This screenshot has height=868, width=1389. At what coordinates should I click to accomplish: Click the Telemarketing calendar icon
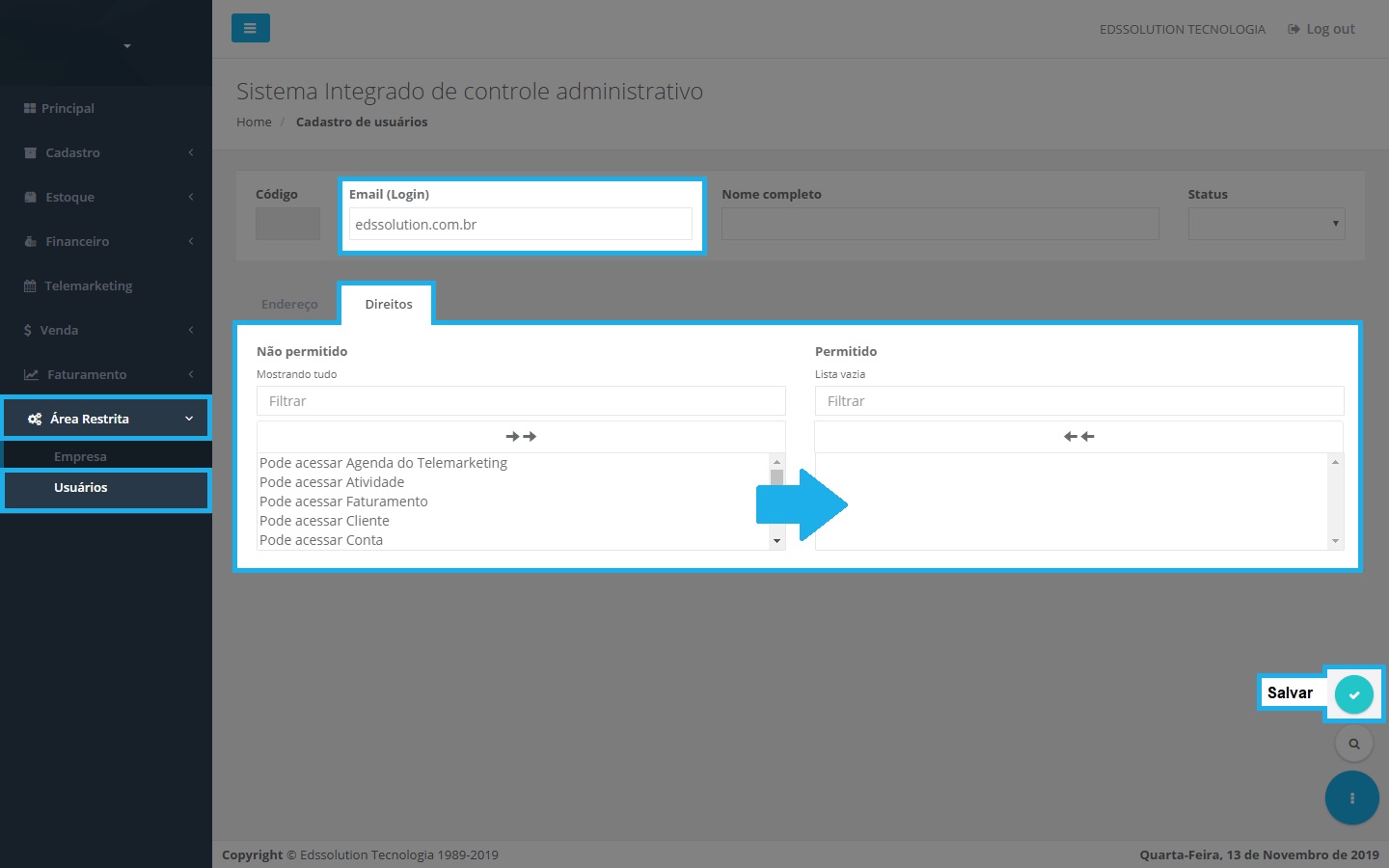pyautogui.click(x=30, y=285)
